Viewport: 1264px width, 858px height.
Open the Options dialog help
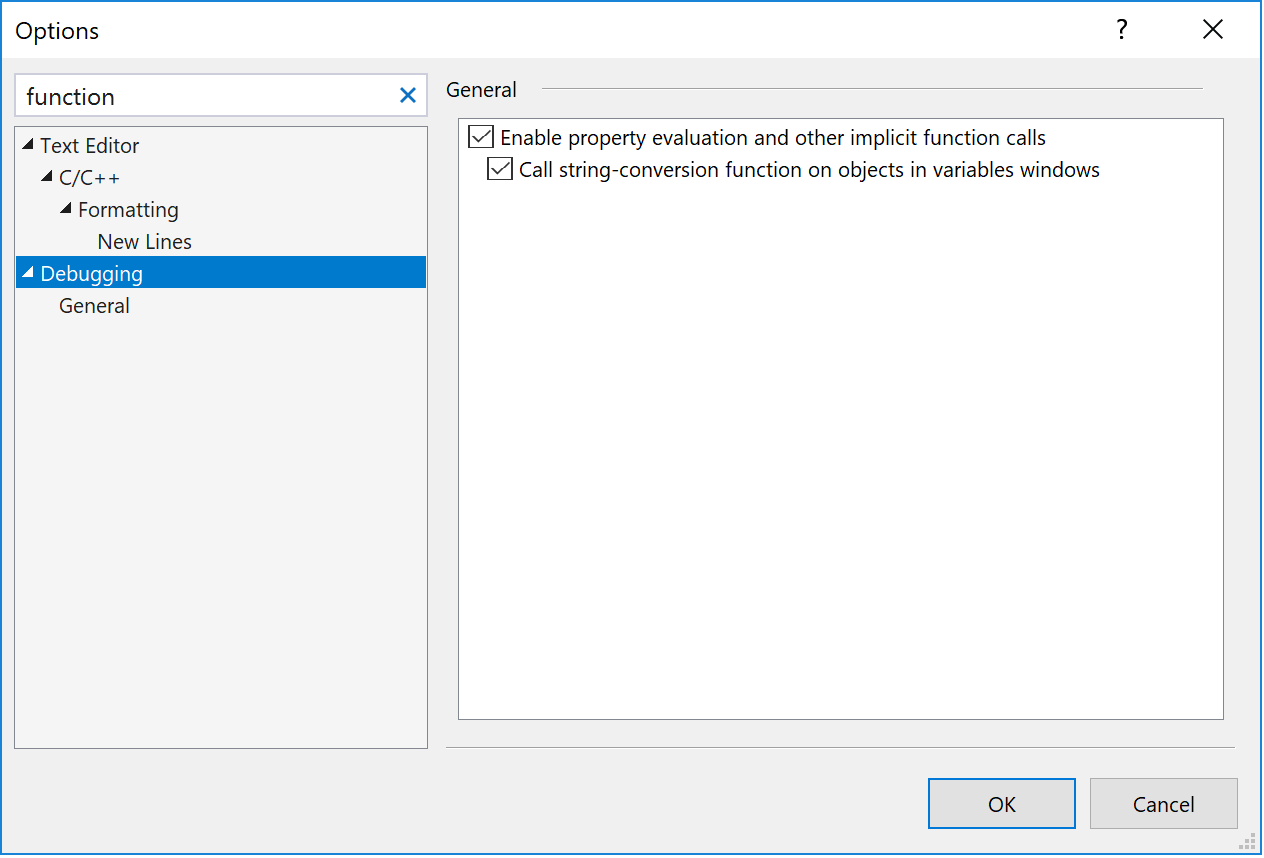coord(1121,30)
